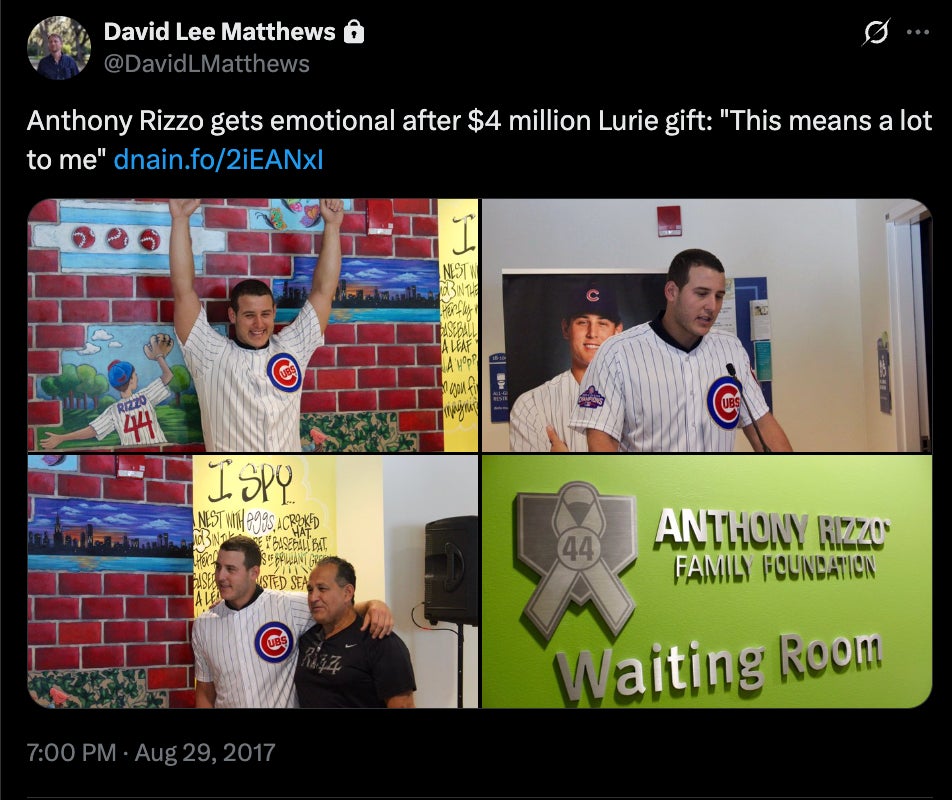Click the Rizzo 44 mural figure
Screen dimensions: 952x800
[118, 395]
